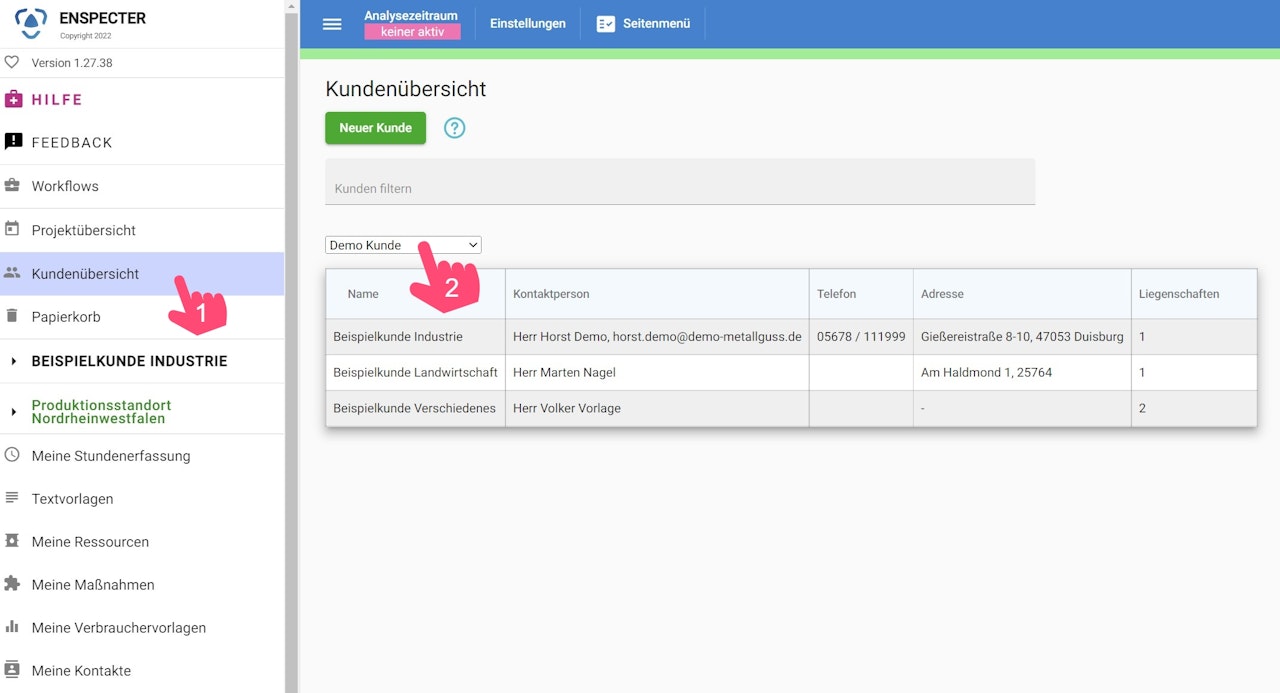The height and width of the screenshot is (693, 1280).
Task: Click the Neuer Kunde button
Action: tap(375, 128)
